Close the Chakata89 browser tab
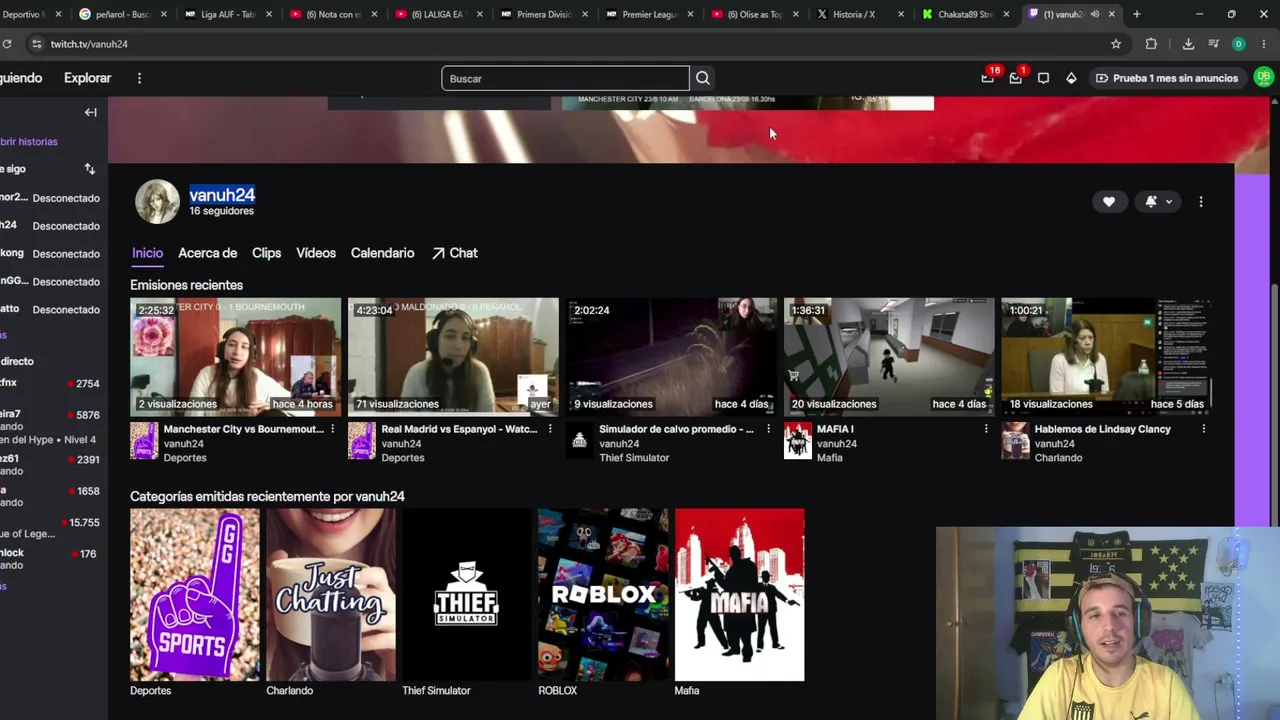Screen dimensions: 1280x720 pyautogui.click(x=1006, y=14)
